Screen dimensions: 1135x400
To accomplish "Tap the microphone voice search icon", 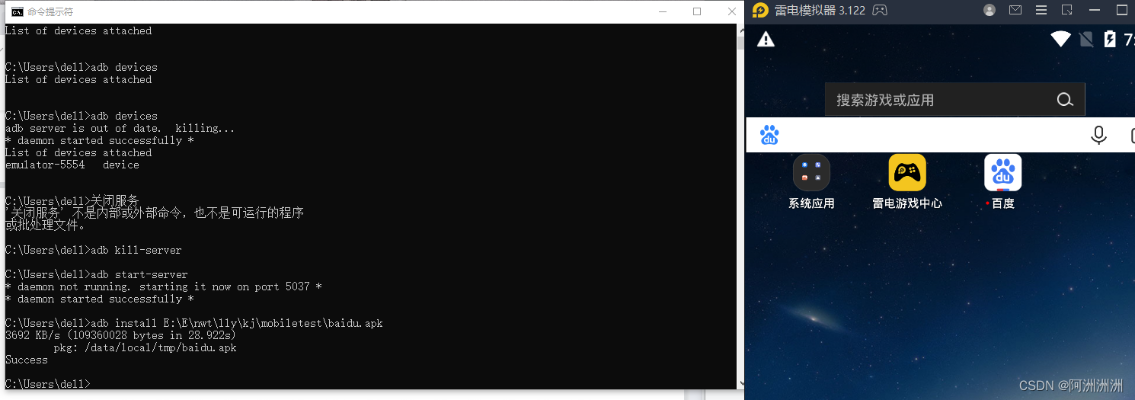I will point(1098,135).
